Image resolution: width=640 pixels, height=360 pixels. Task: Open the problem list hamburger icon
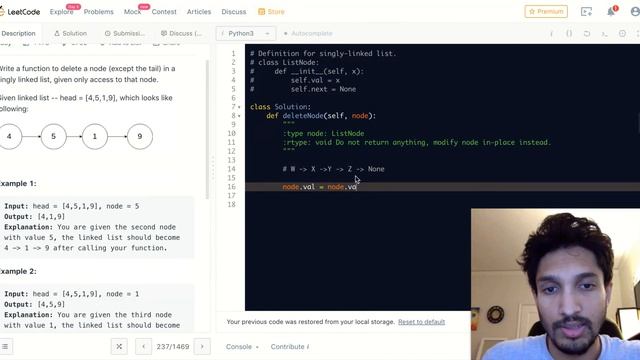click(x=5, y=347)
